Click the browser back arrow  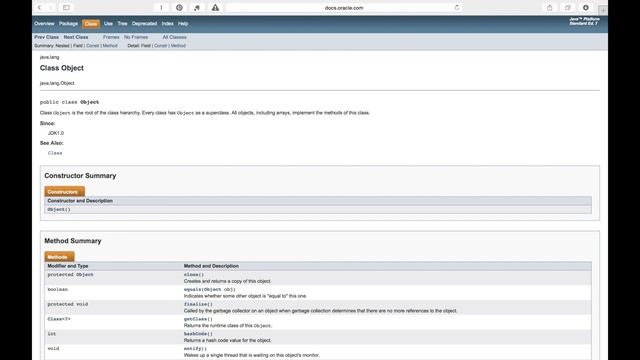(x=40, y=7)
